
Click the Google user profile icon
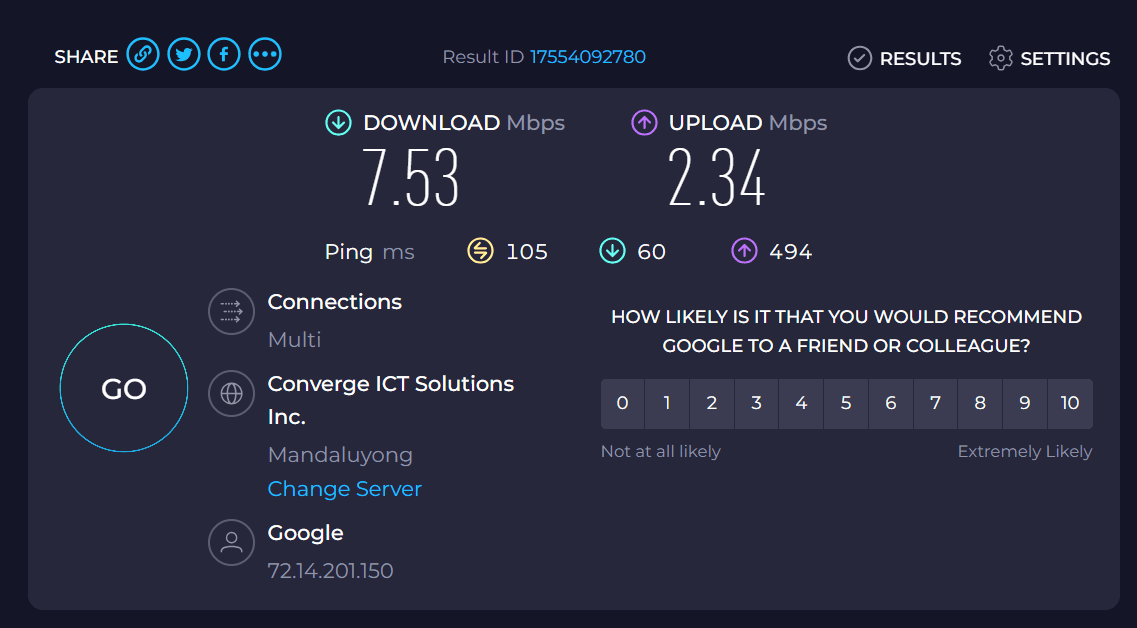point(231,542)
